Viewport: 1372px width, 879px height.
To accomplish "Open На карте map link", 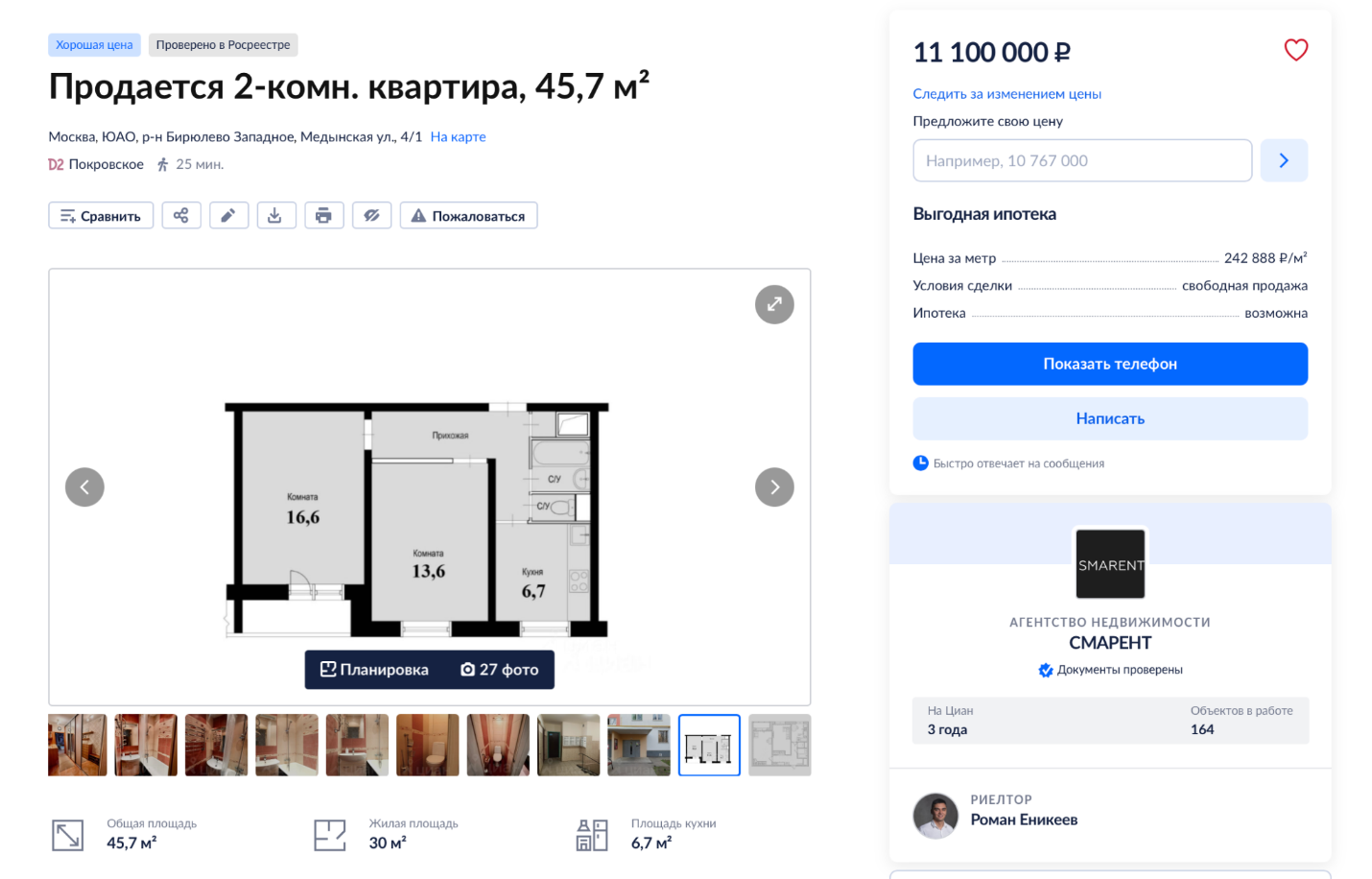I will click(458, 137).
